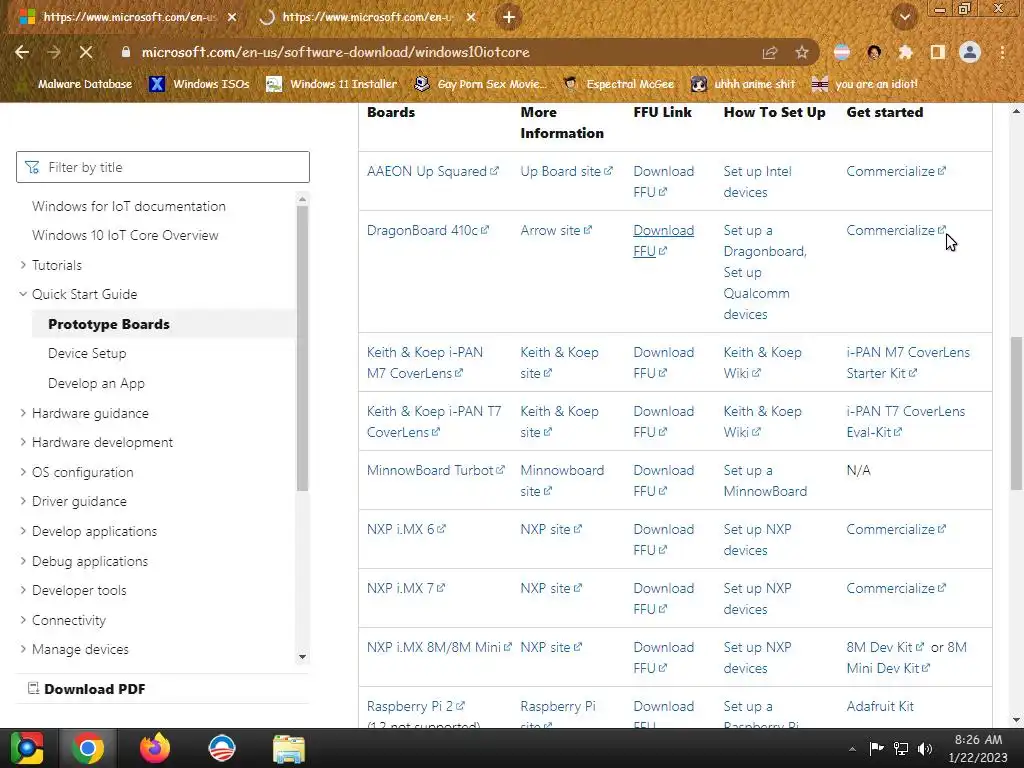Open Set up a MinnowBoard link

pos(765,481)
